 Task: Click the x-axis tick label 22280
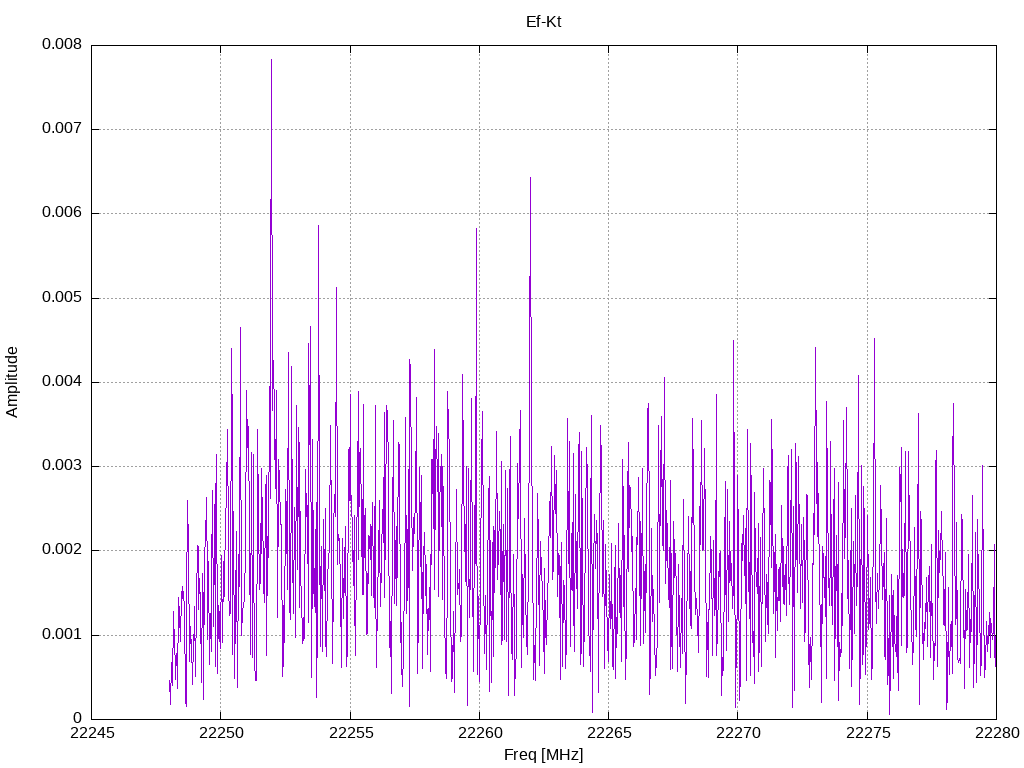(997, 733)
